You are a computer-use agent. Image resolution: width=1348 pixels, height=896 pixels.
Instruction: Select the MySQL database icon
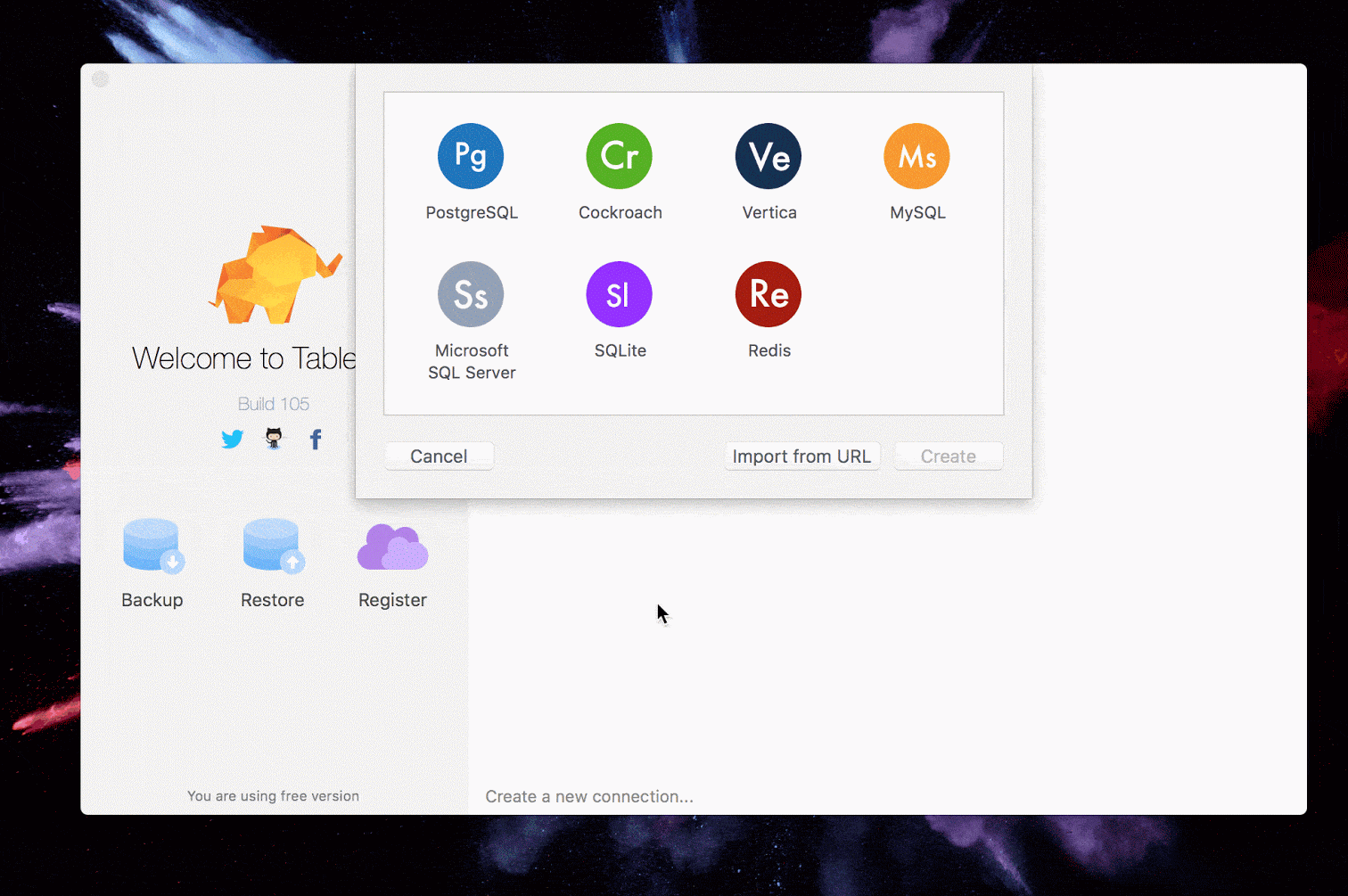(x=917, y=156)
